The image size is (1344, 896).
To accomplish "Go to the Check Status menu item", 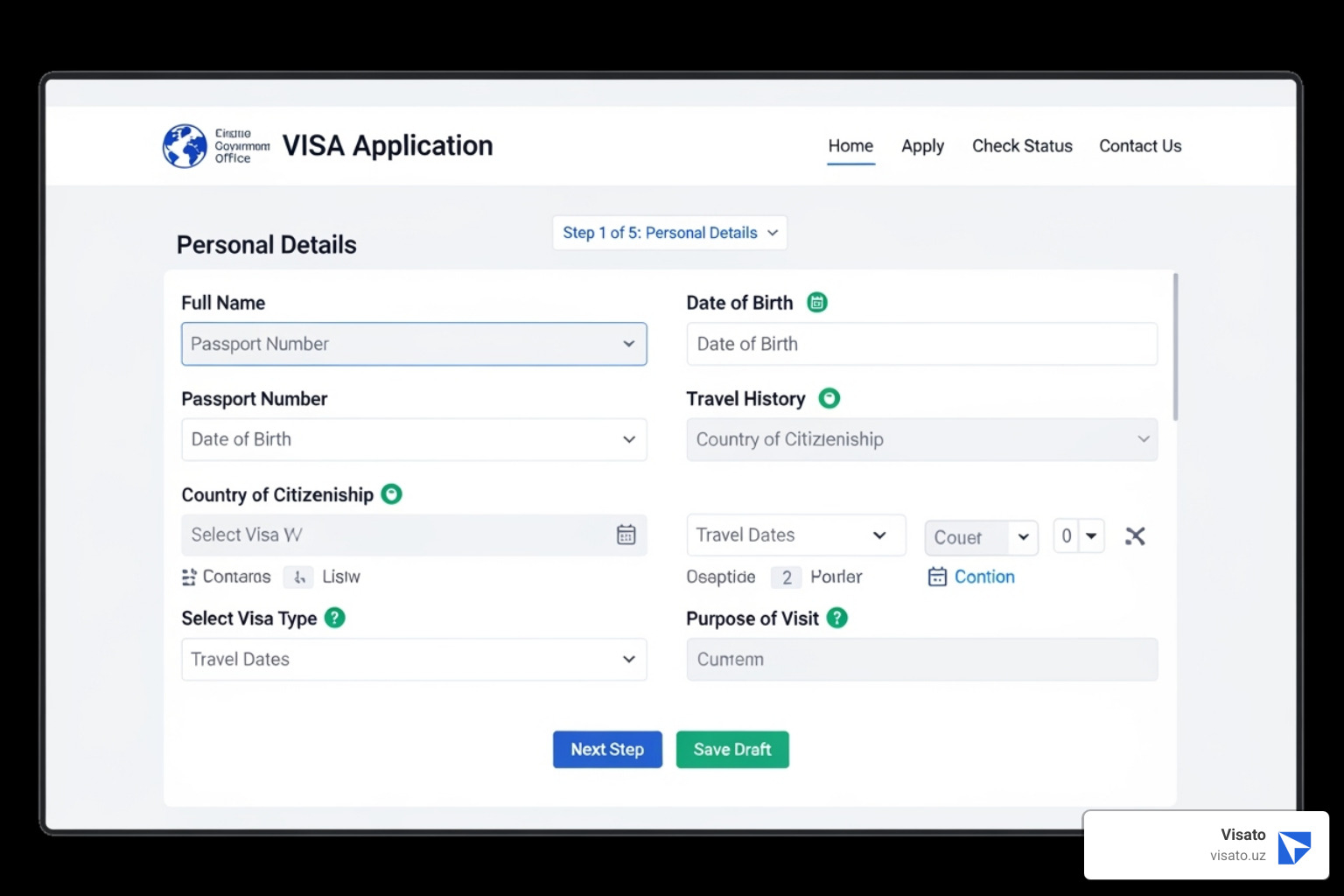I will tap(1022, 146).
